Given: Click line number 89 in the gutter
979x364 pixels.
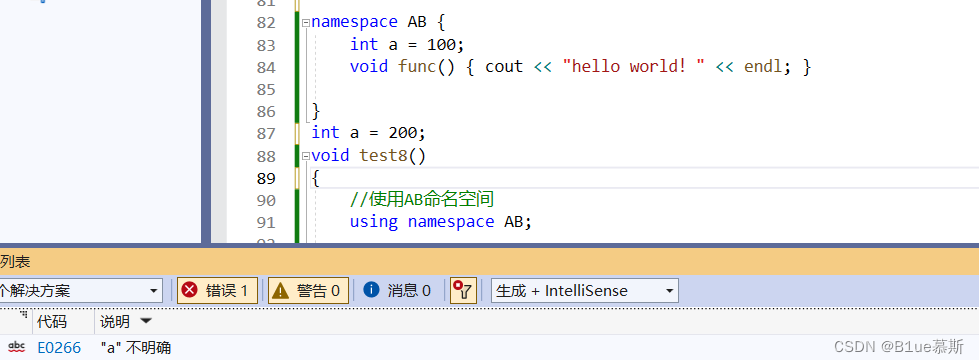Looking at the screenshot, I should [266, 179].
